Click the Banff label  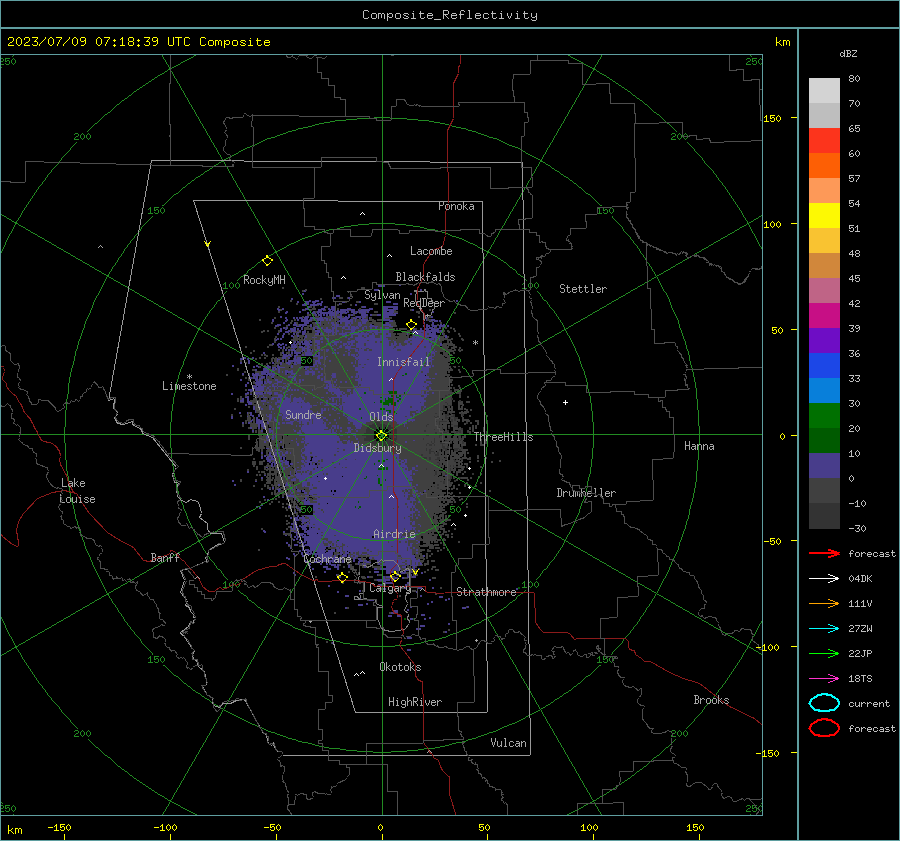tap(165, 557)
